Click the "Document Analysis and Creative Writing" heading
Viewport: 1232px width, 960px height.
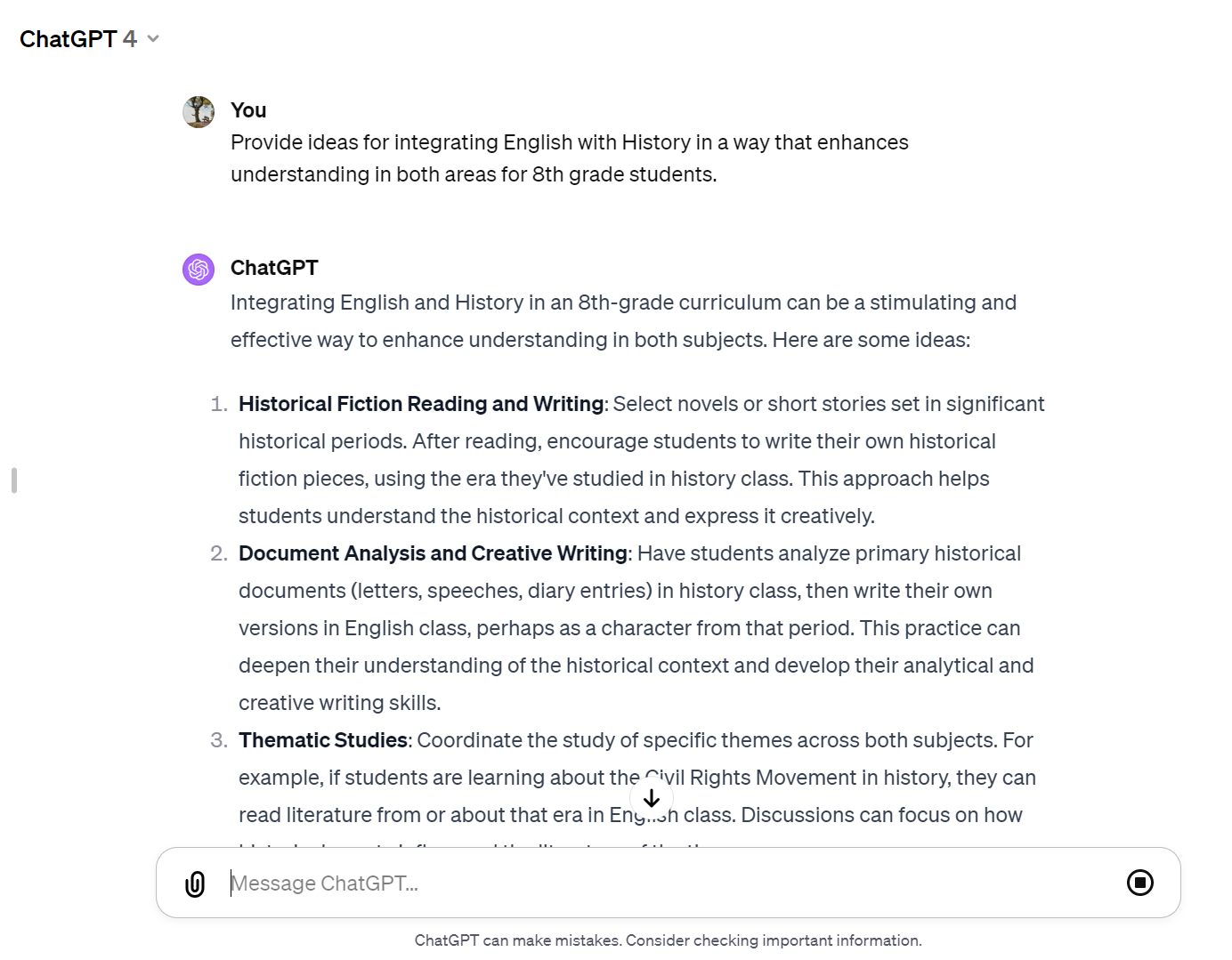coord(433,553)
